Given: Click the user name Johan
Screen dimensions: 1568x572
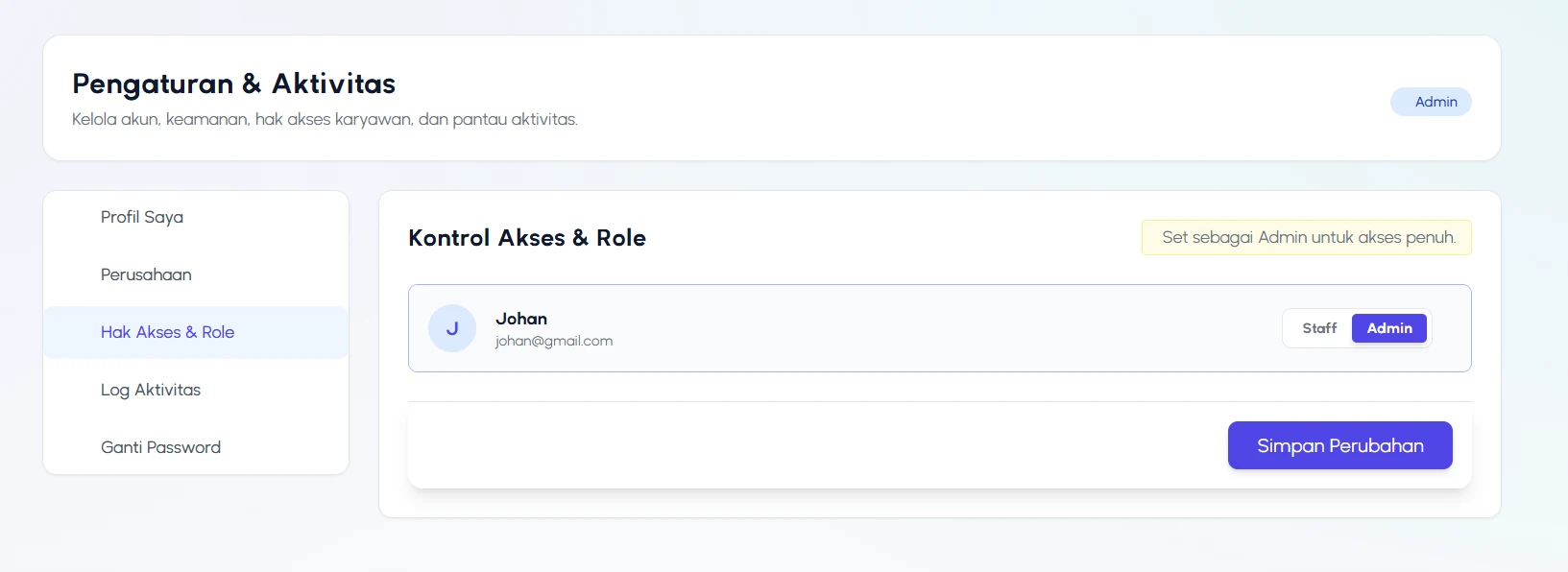Looking at the screenshot, I should pyautogui.click(x=521, y=319).
